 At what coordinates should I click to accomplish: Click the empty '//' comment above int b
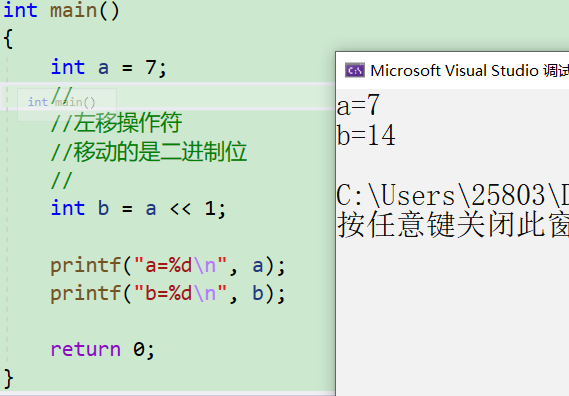tap(62, 180)
